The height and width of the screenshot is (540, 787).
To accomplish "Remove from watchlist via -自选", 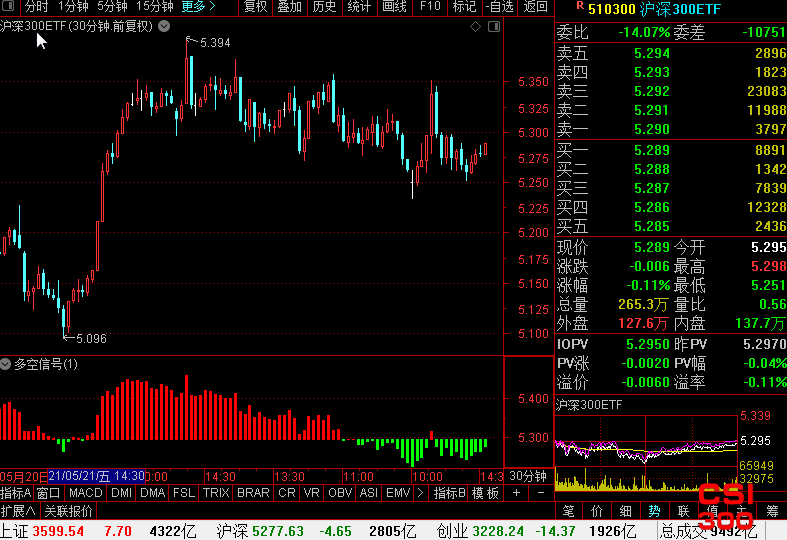I will pos(500,7).
